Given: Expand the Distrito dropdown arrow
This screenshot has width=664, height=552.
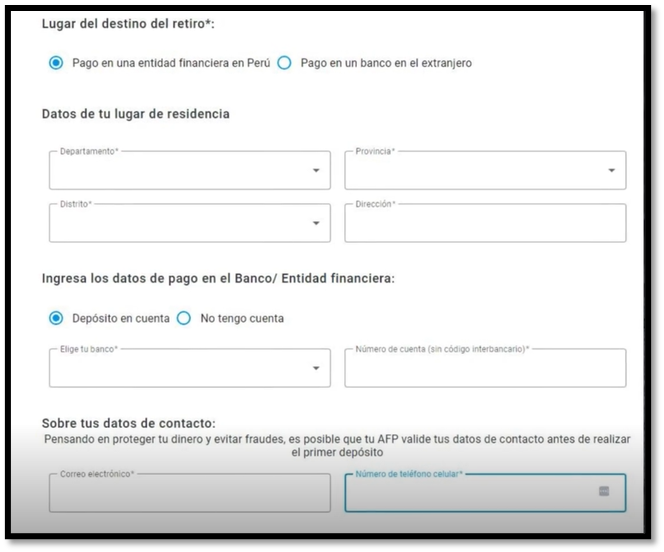Looking at the screenshot, I should pos(316,223).
